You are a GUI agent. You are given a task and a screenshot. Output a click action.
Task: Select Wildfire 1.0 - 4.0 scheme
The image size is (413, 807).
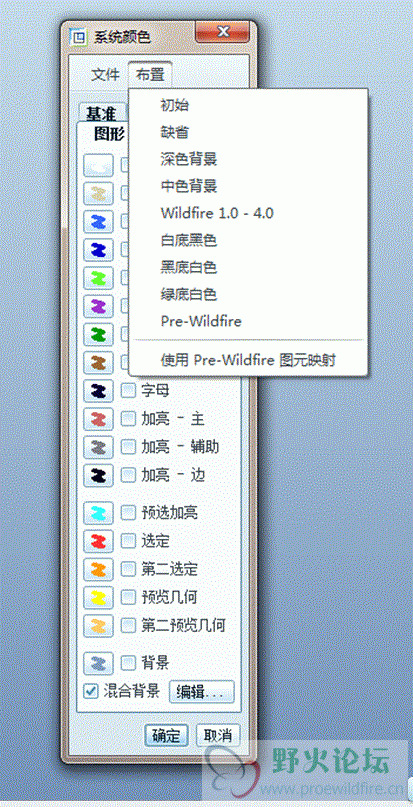[x=248, y=213]
